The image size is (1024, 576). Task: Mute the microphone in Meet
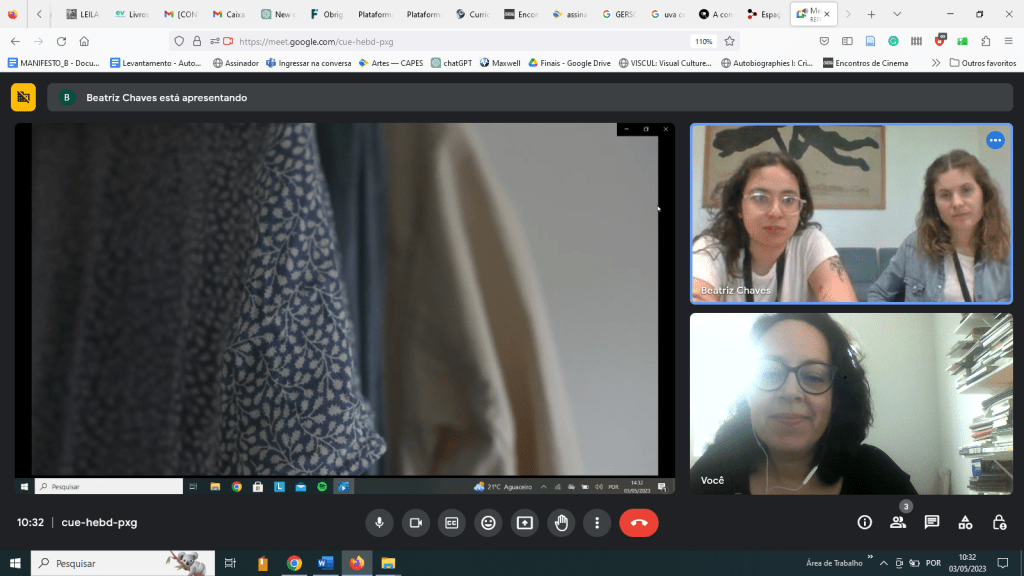pyautogui.click(x=379, y=522)
